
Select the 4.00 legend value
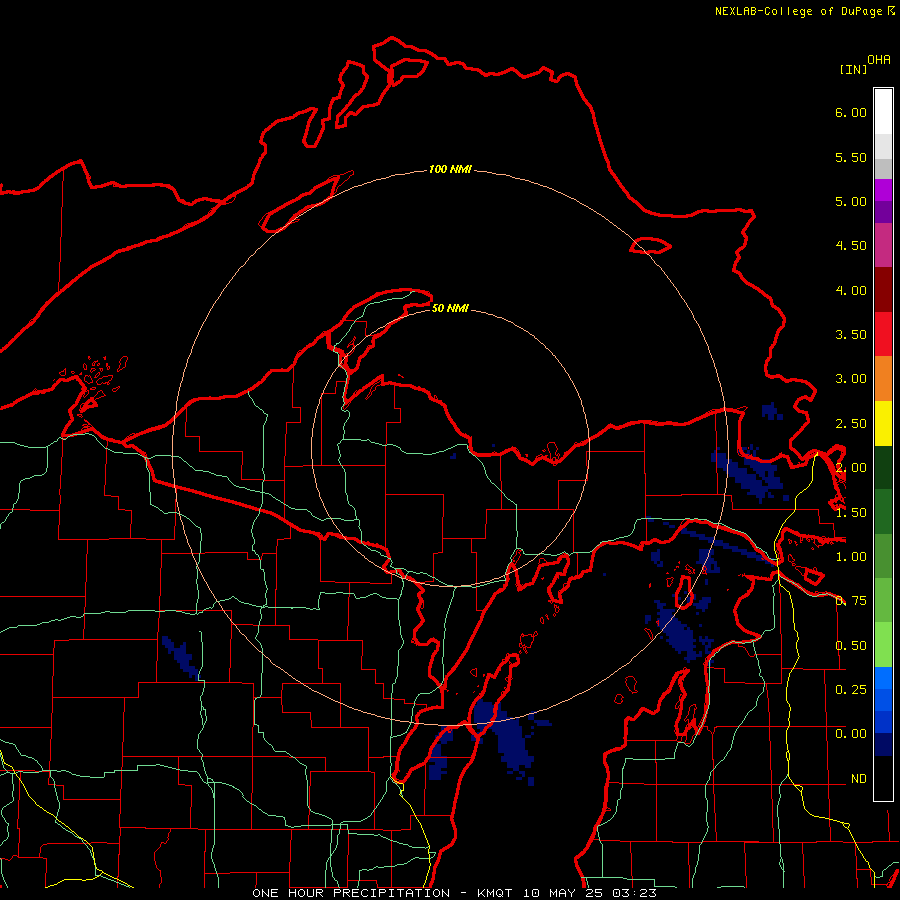851,290
